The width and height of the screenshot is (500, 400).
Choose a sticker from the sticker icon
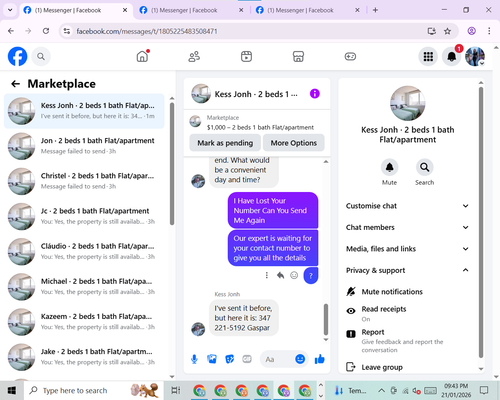pyautogui.click(x=229, y=359)
